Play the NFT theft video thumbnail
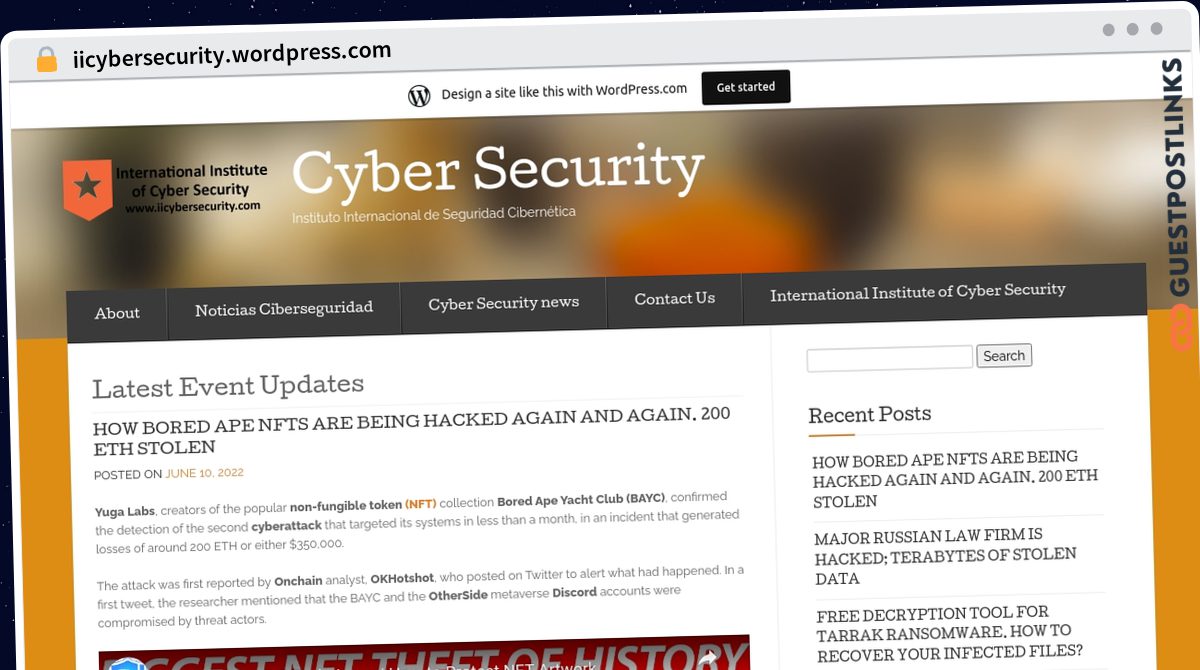The image size is (1200, 670). point(424,654)
